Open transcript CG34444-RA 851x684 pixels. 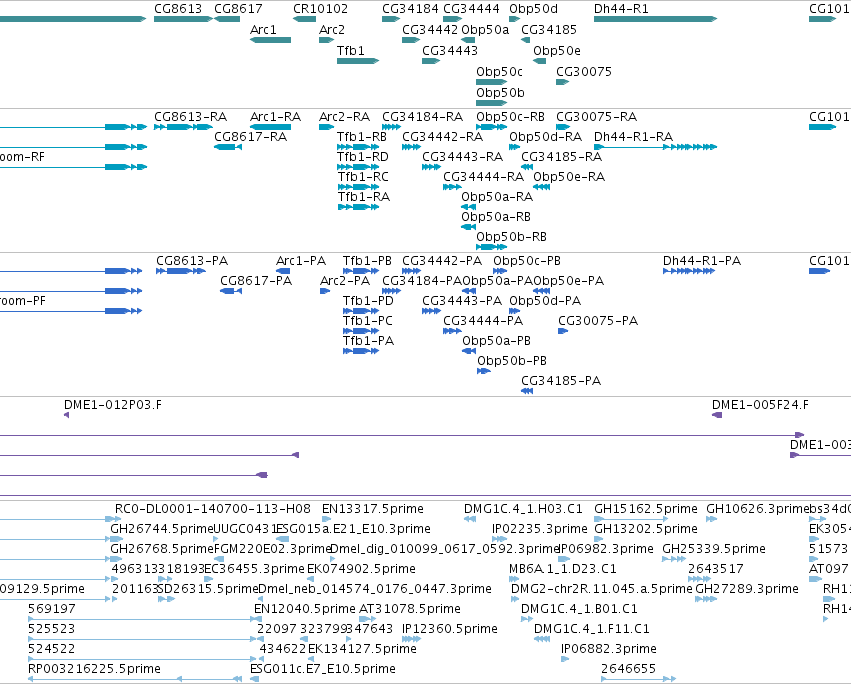click(483, 177)
